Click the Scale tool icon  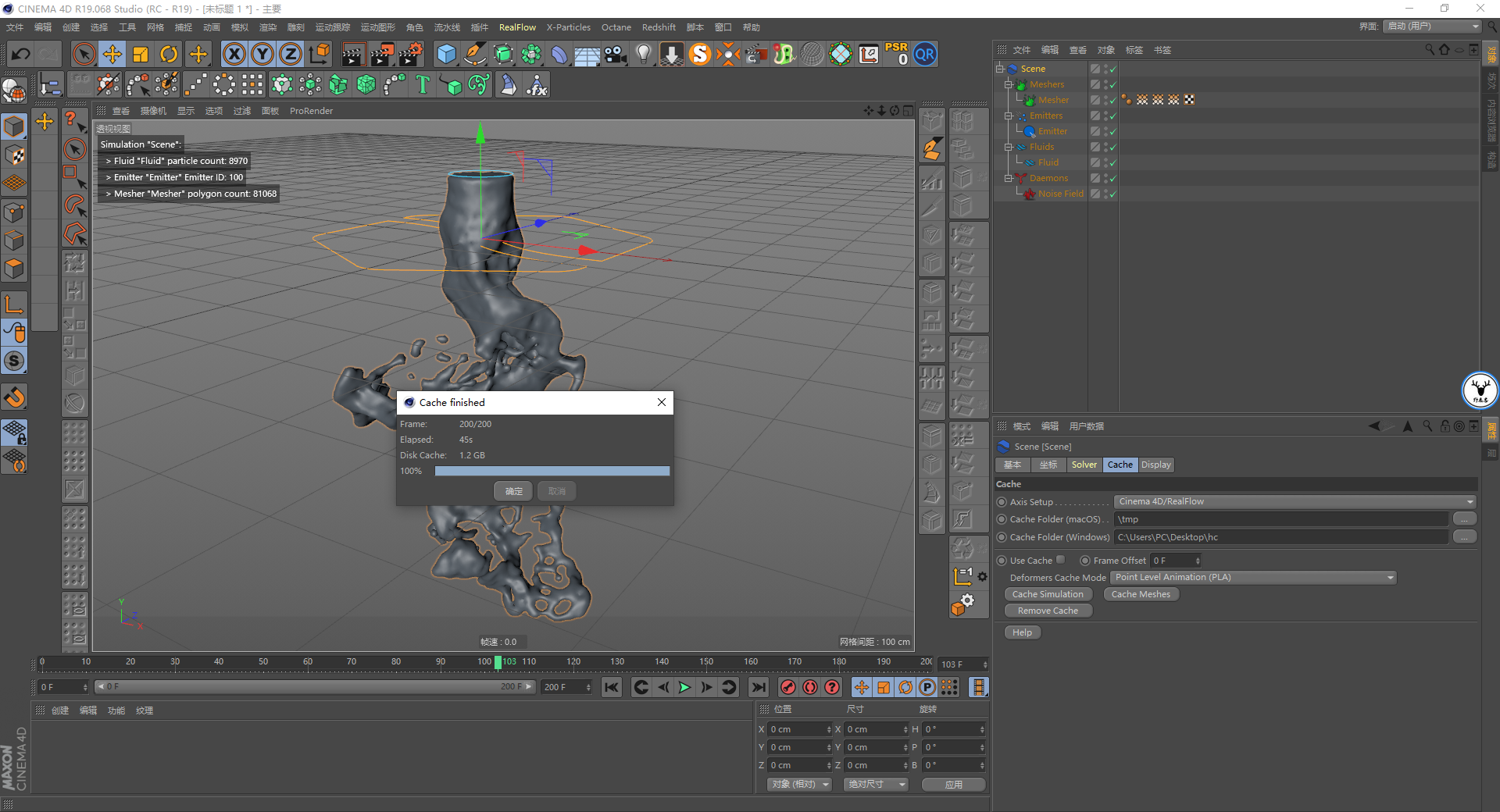pos(141,55)
